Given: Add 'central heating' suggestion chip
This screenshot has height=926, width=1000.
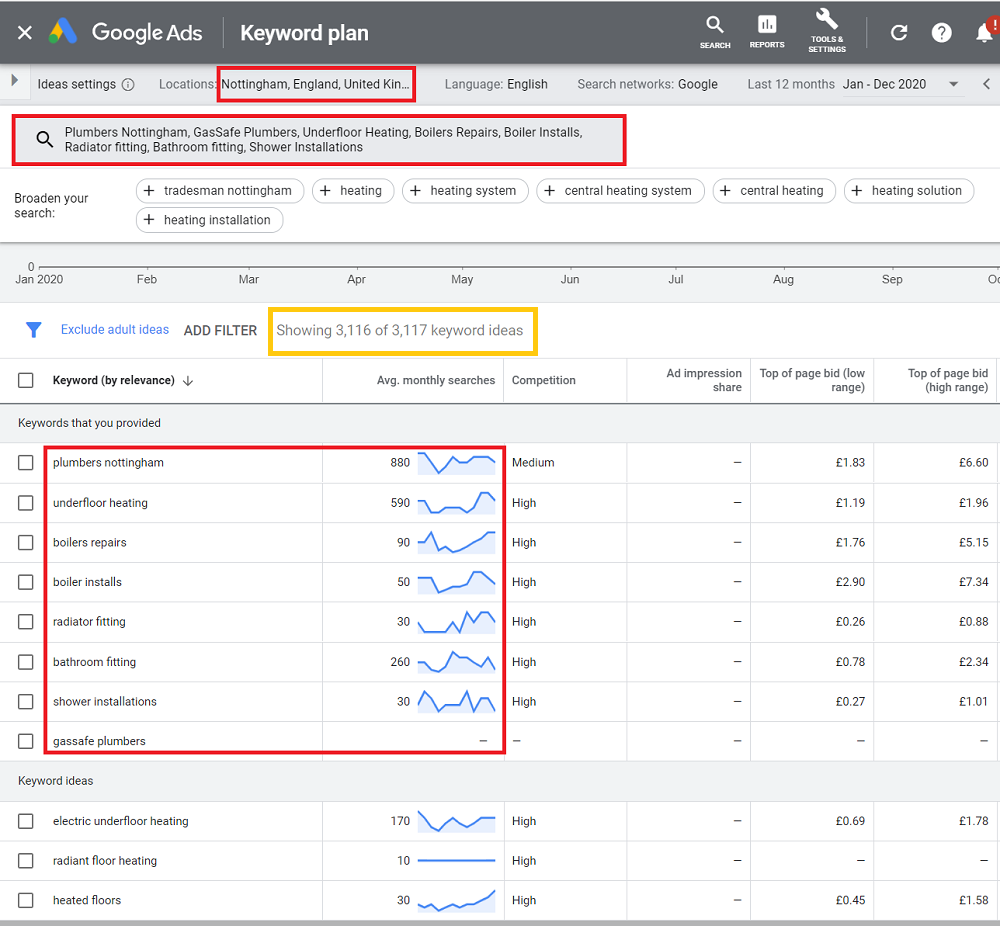Looking at the screenshot, I should pos(774,191).
